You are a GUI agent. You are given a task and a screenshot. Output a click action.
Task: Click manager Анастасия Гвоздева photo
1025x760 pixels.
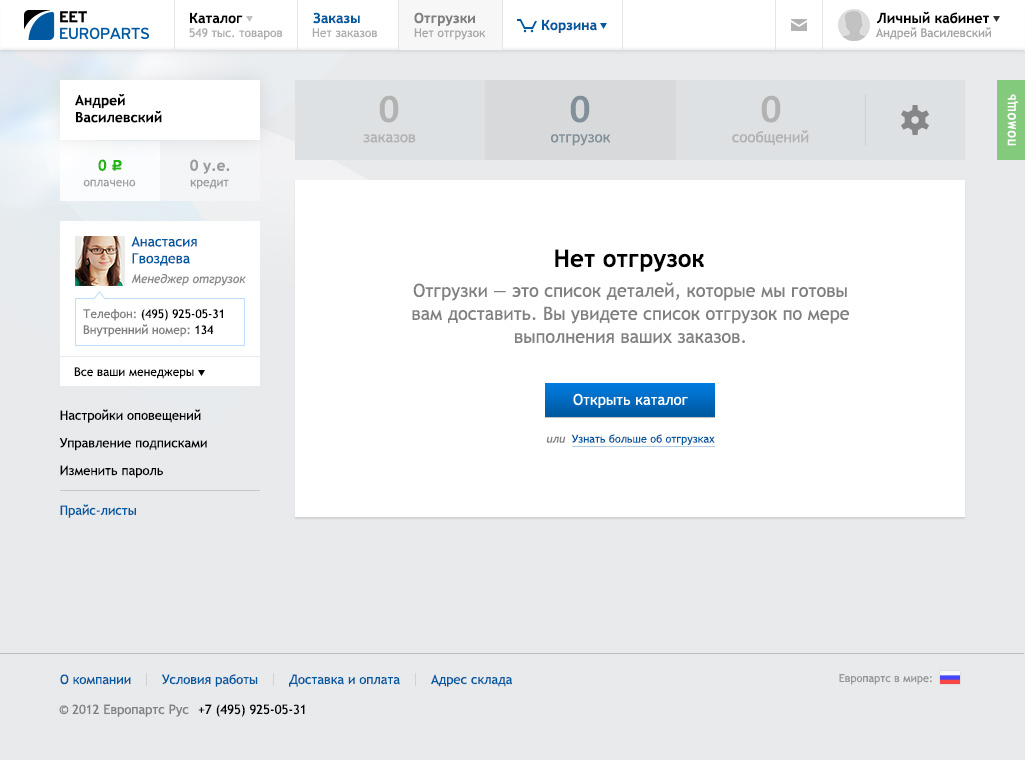click(99, 261)
